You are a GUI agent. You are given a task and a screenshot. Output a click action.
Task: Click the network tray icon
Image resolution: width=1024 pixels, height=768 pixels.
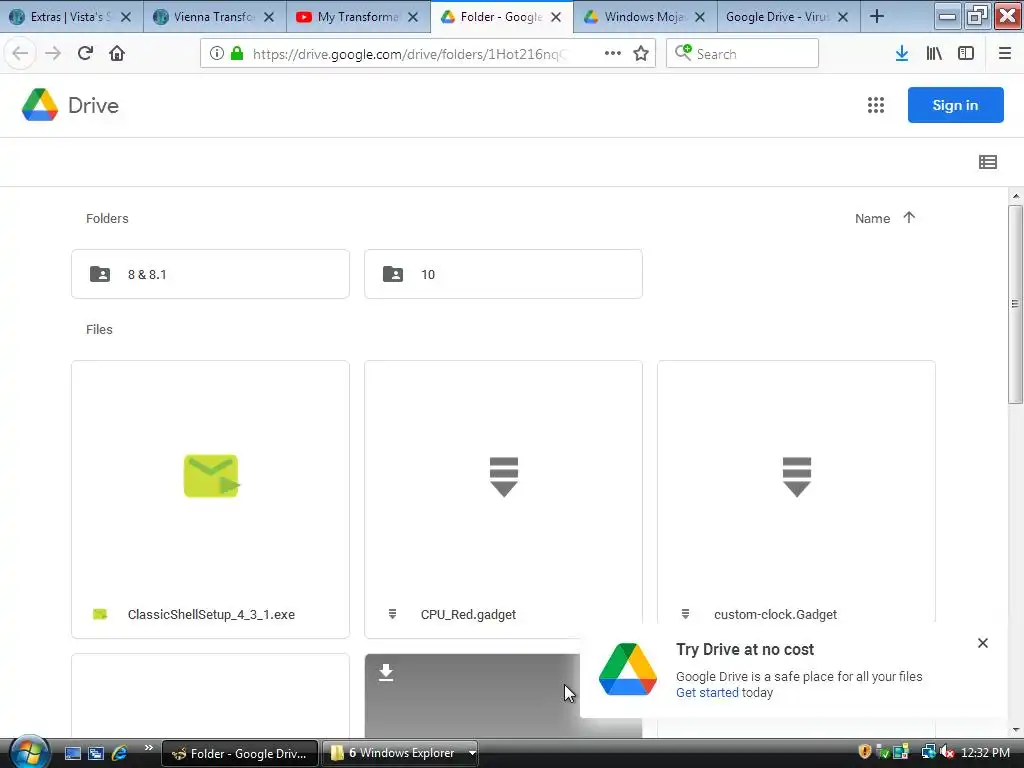(x=928, y=752)
